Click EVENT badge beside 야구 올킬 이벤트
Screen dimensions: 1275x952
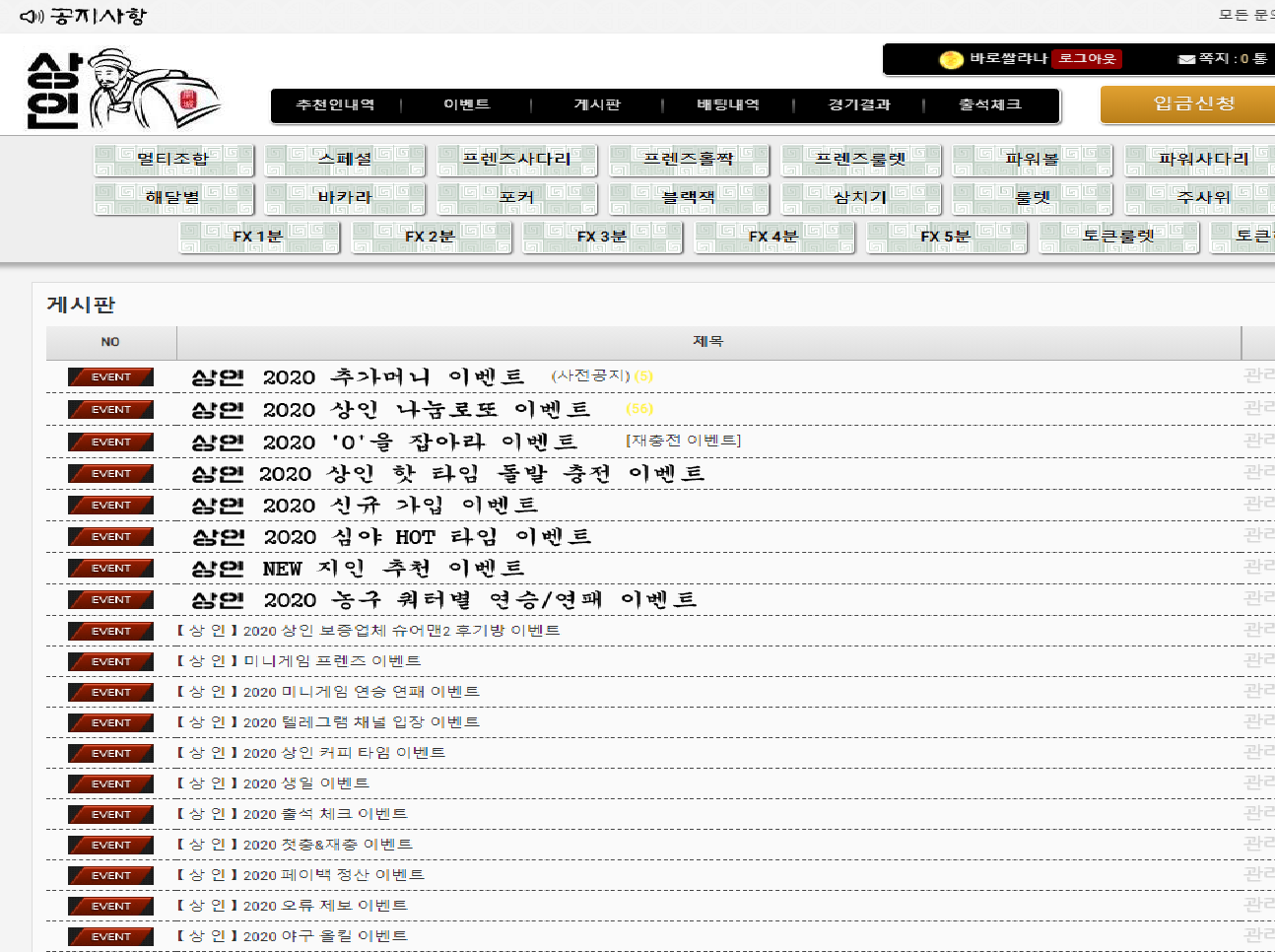click(110, 937)
